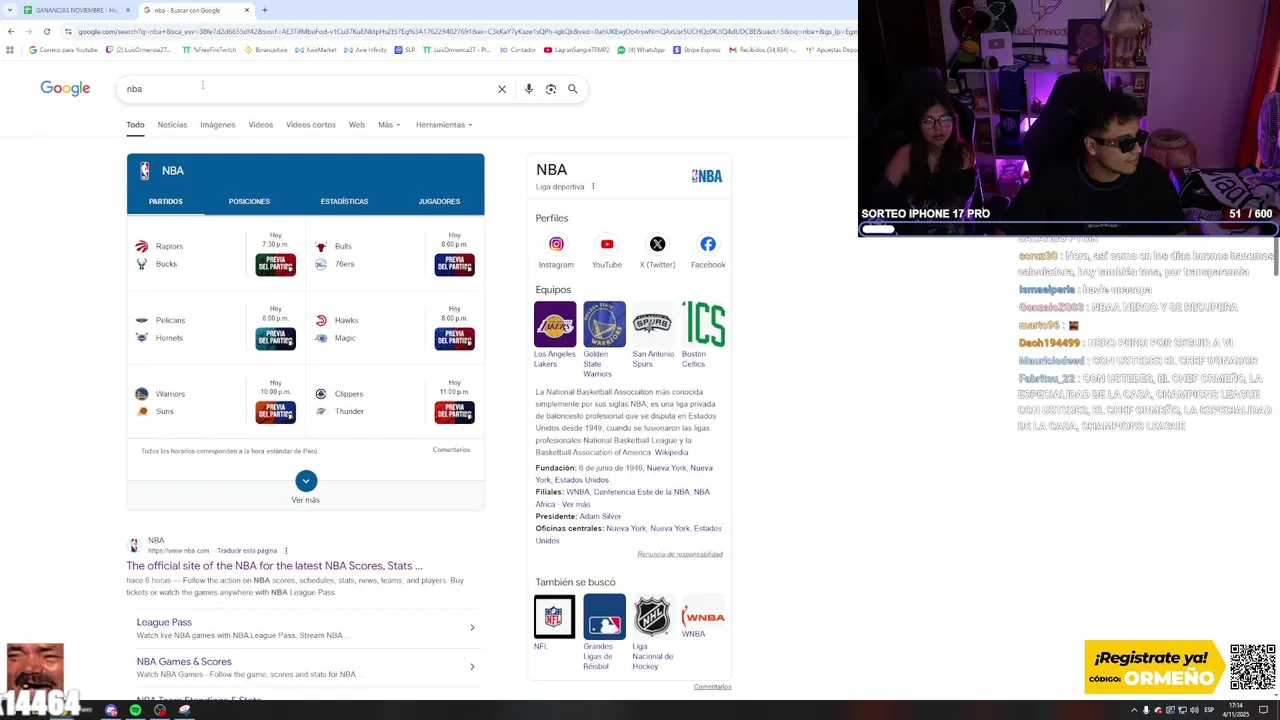The image size is (1280, 720).
Task: Switch to the Noticias search tab
Action: (x=172, y=125)
